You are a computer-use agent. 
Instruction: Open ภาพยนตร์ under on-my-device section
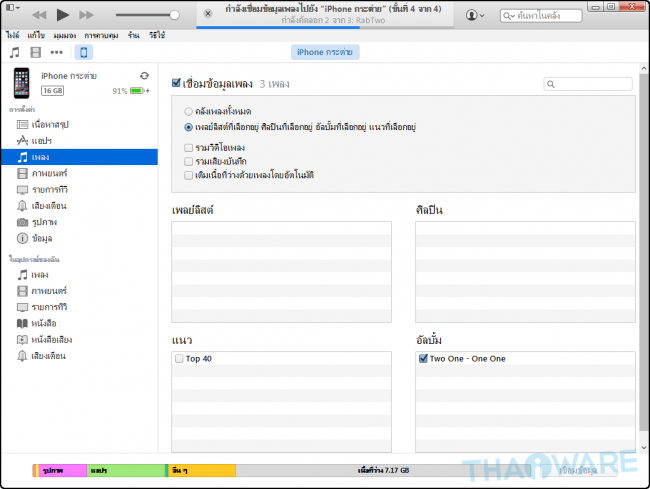click(x=41, y=291)
